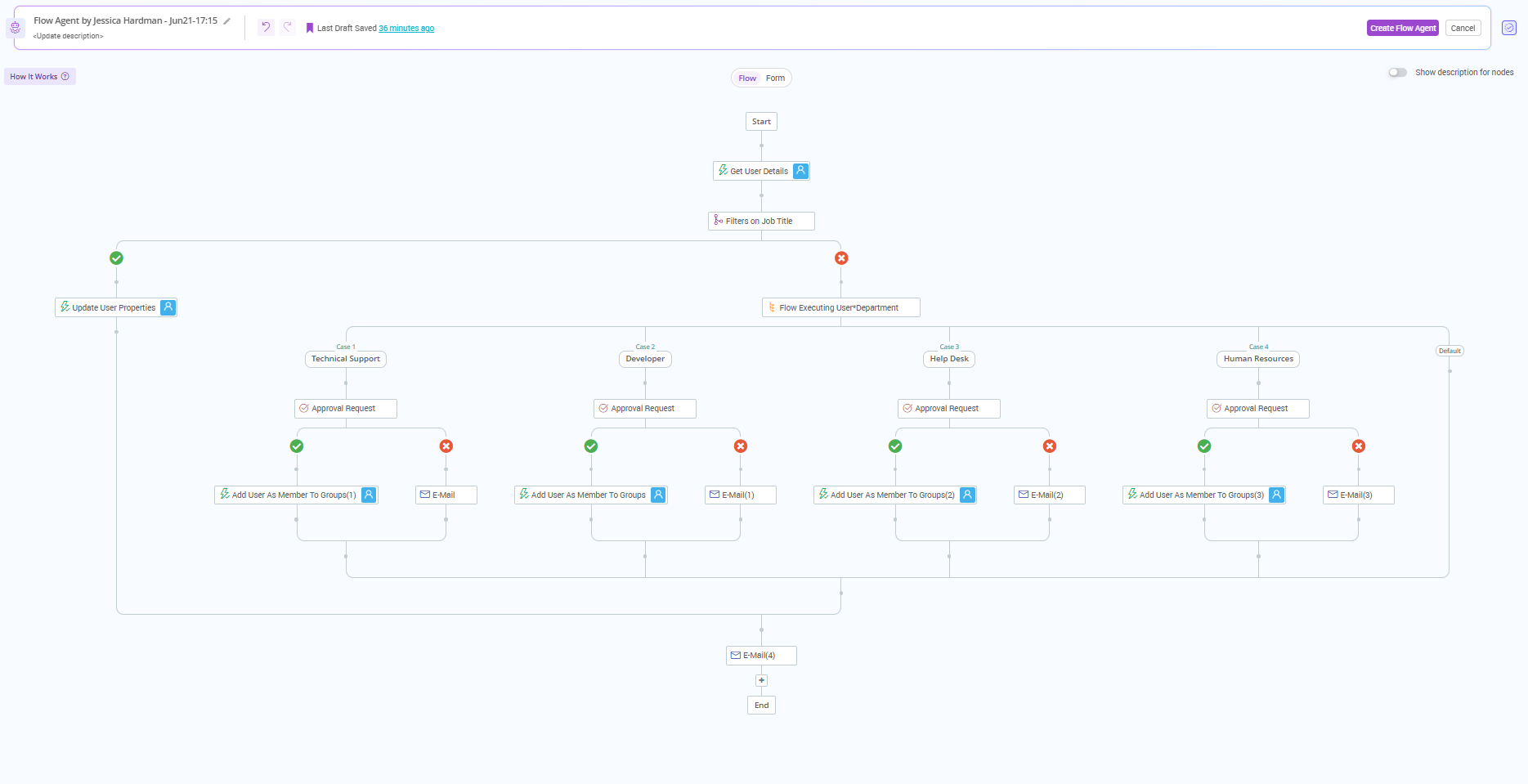Switch to the Form tab
Screen dimensions: 1528x784
(x=775, y=78)
